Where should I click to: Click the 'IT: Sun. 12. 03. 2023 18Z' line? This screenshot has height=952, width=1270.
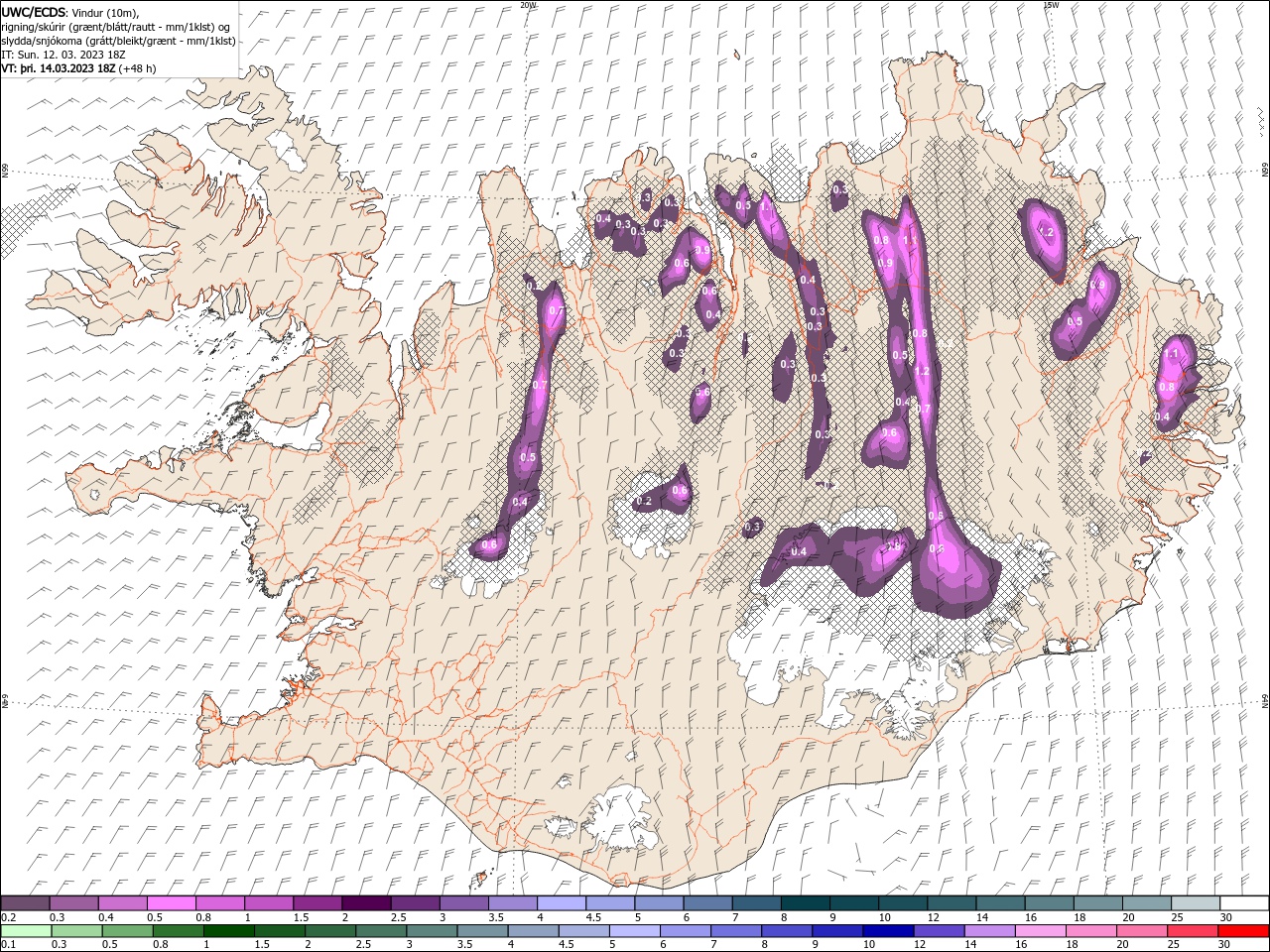click(x=62, y=55)
